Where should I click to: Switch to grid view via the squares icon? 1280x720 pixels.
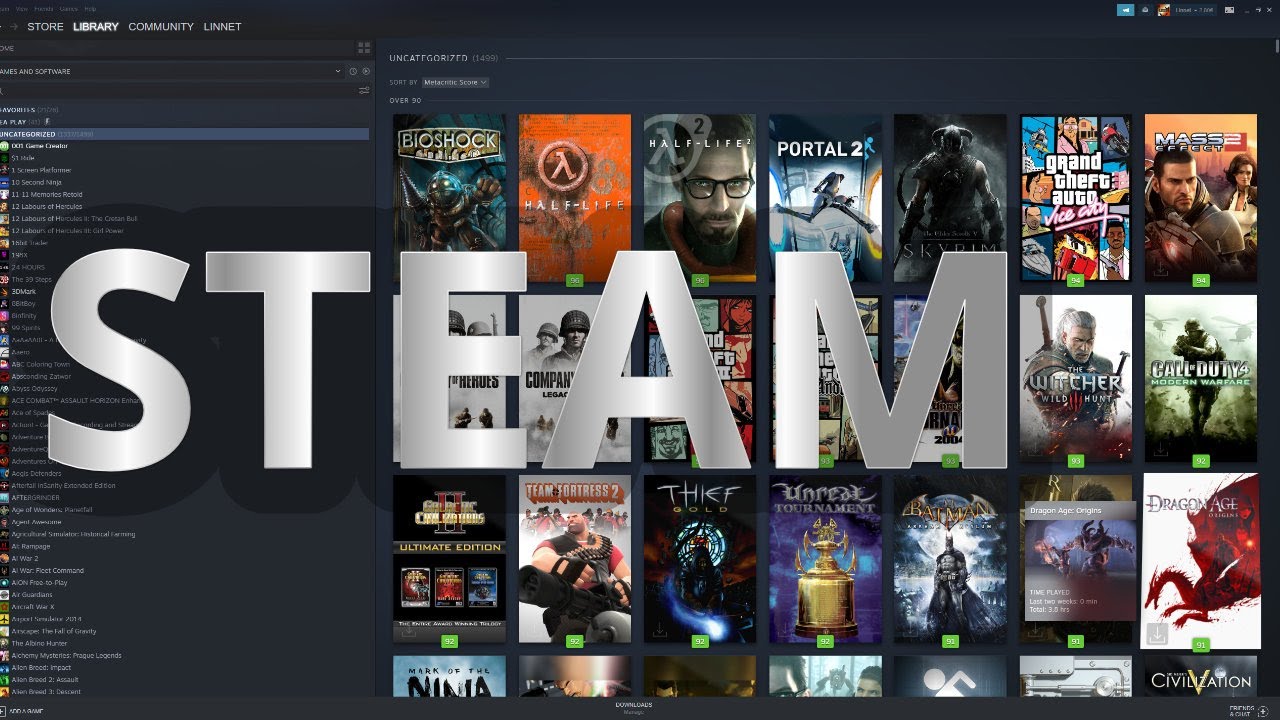364,48
